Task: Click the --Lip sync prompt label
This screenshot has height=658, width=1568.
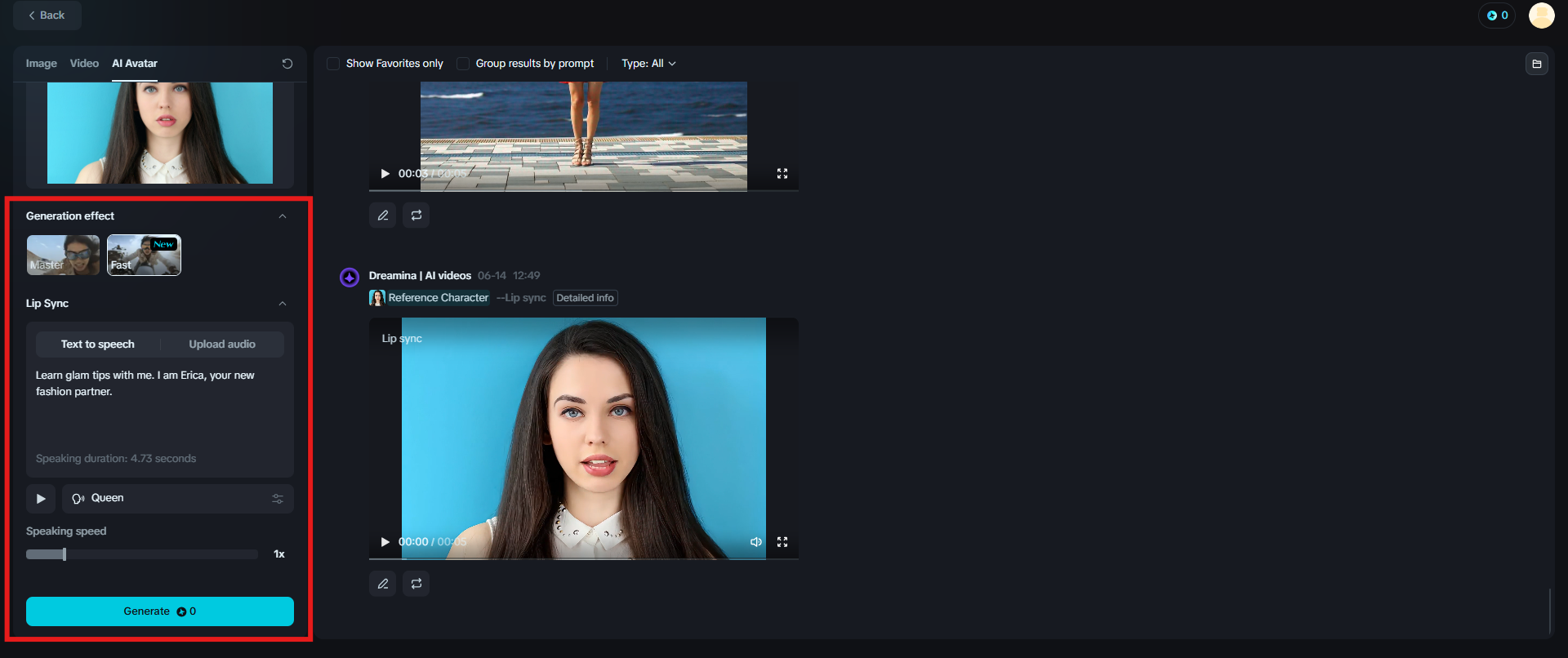Action: pos(521,298)
